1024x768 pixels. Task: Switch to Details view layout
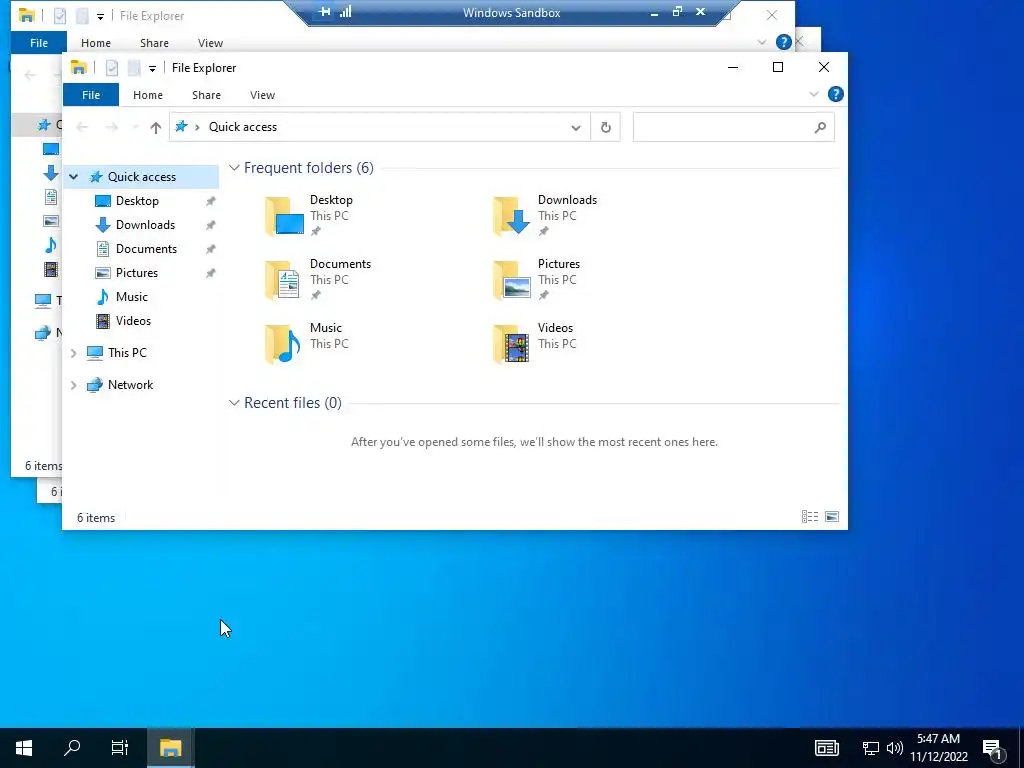[x=810, y=517]
